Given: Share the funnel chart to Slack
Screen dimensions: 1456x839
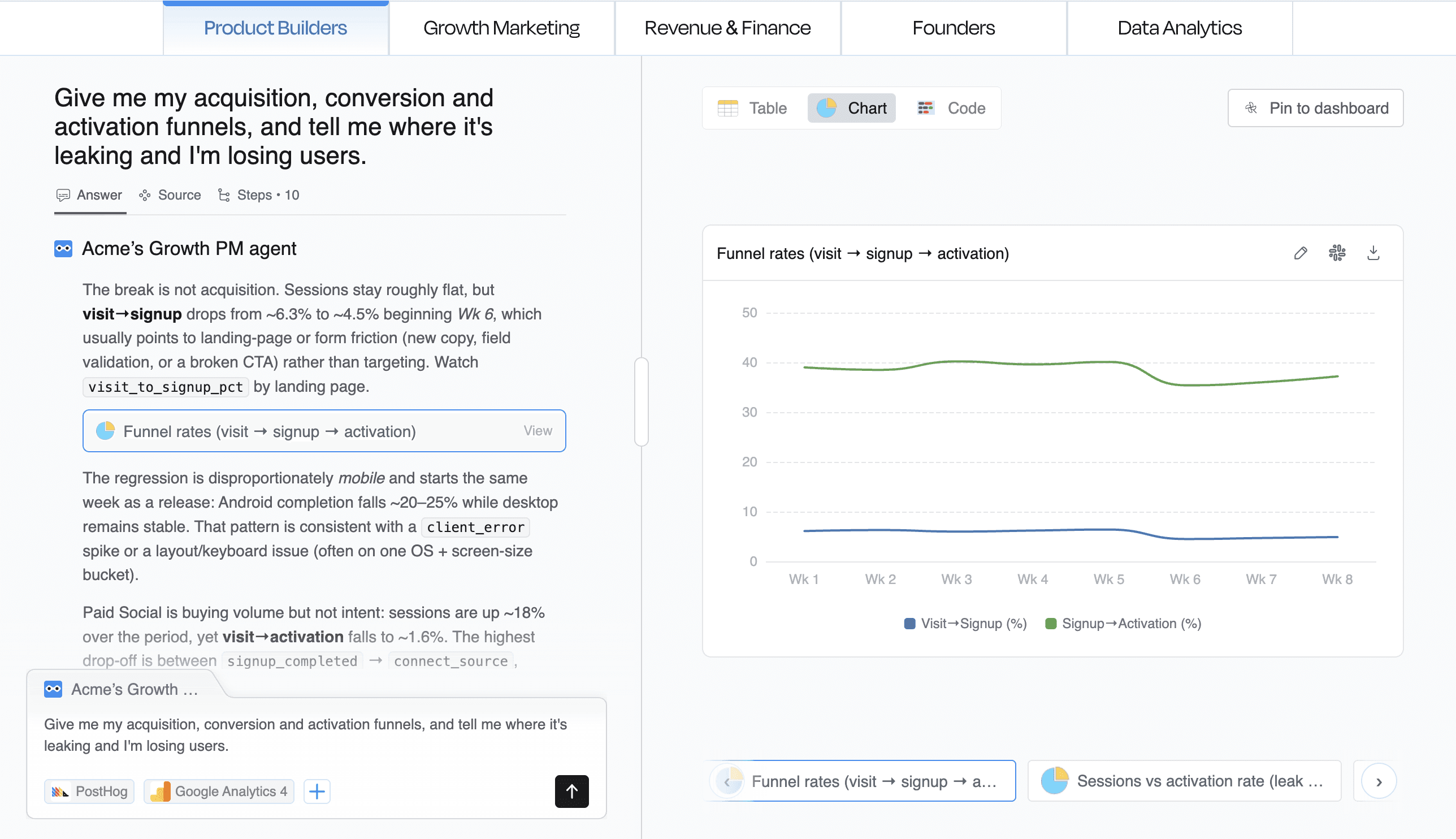Looking at the screenshot, I should tap(1337, 253).
